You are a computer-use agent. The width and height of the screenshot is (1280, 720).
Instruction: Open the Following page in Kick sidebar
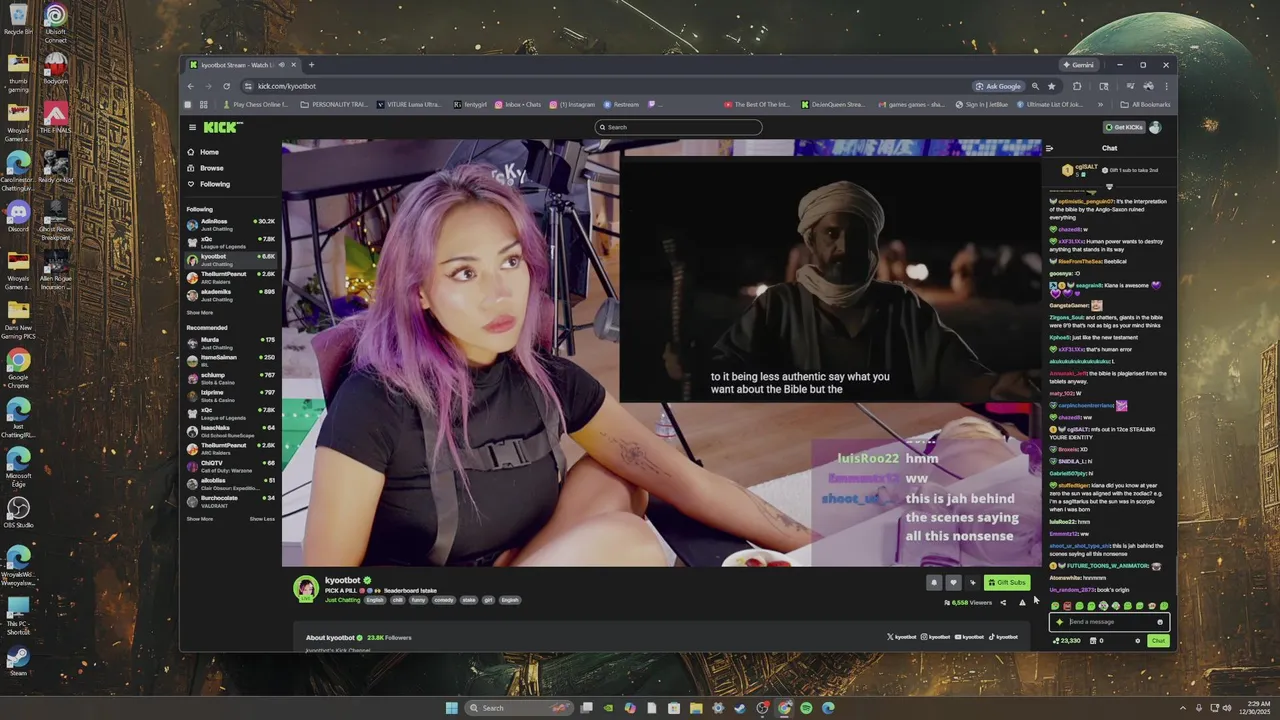pos(209,184)
